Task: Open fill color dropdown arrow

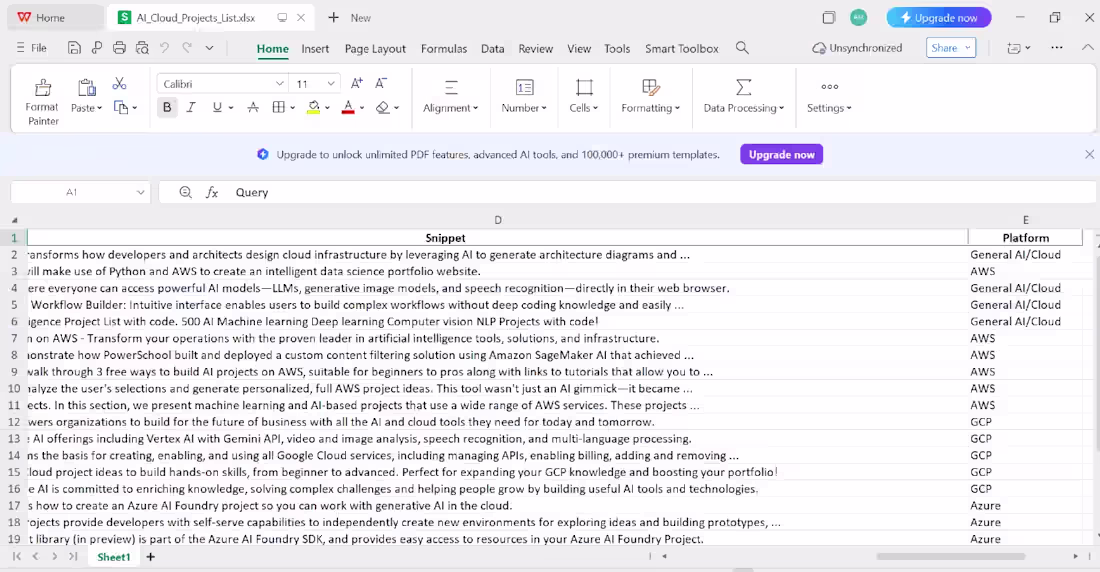Action: coord(328,108)
